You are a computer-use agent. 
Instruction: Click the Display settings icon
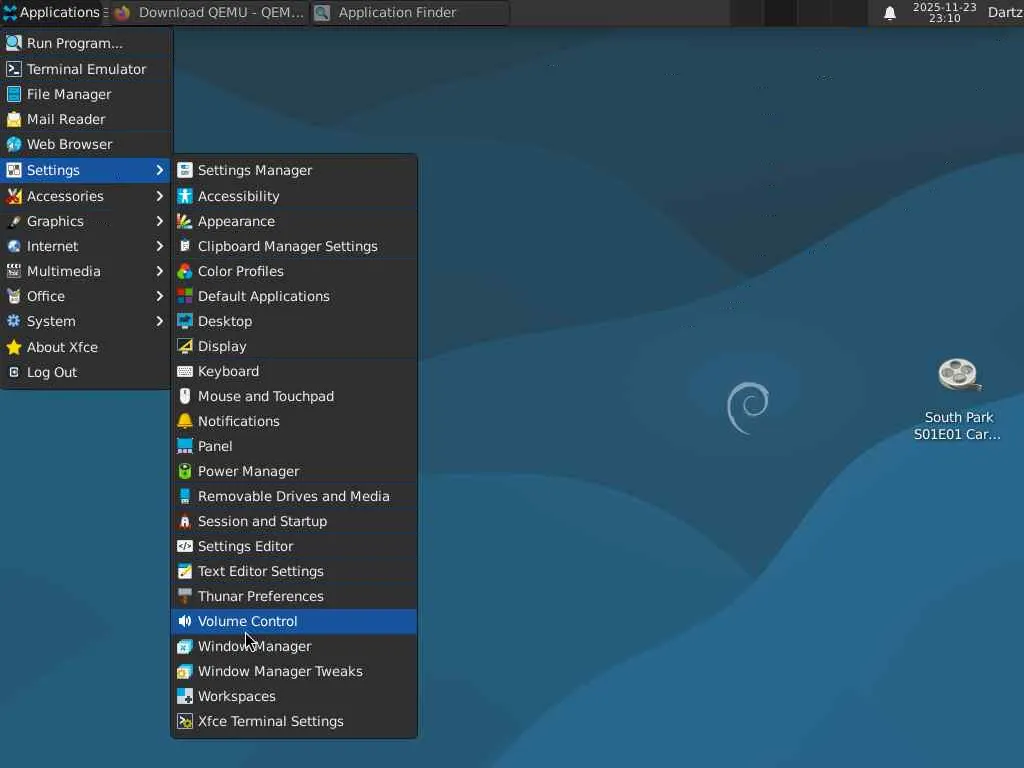click(x=185, y=346)
